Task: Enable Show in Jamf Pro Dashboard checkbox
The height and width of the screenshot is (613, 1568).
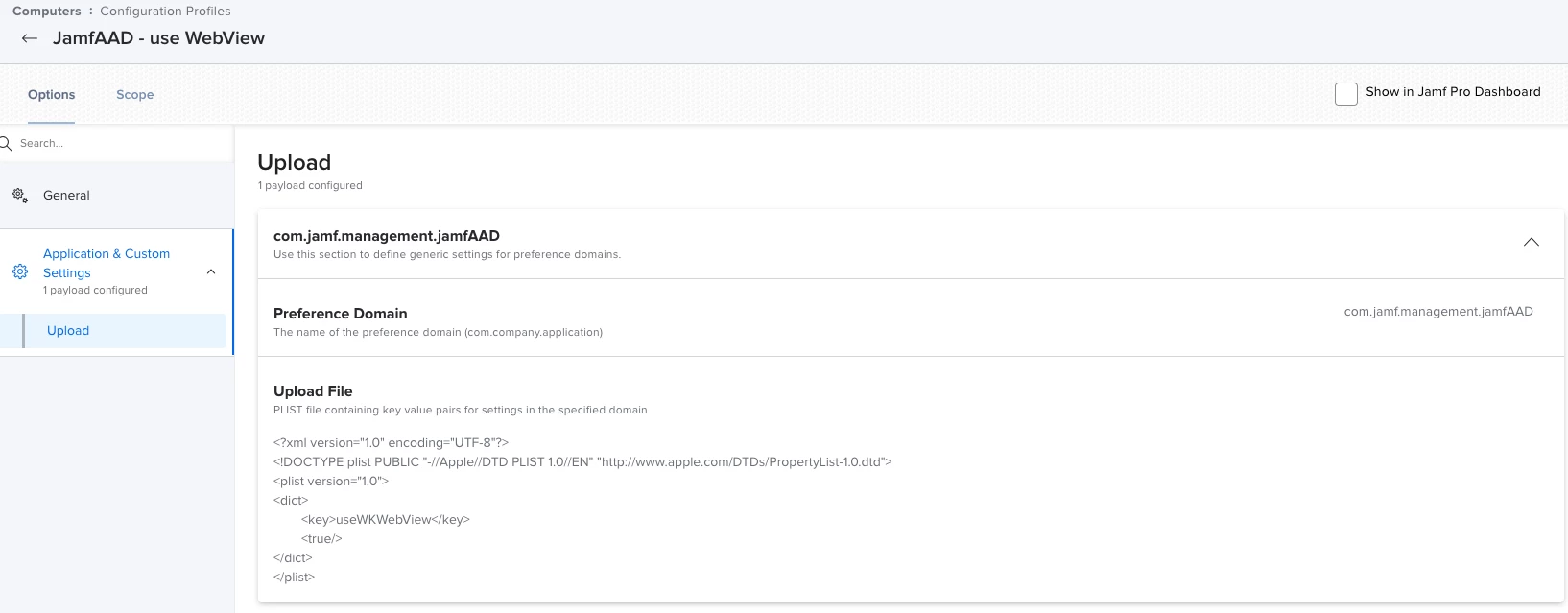Action: (1346, 93)
